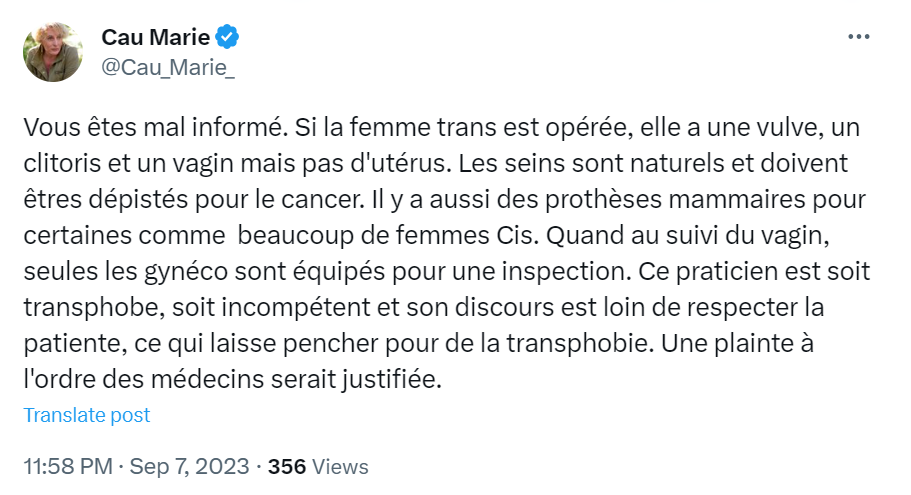This screenshot has height=495, width=911.
Task: Open the three-dot more options menu
Action: [858, 37]
